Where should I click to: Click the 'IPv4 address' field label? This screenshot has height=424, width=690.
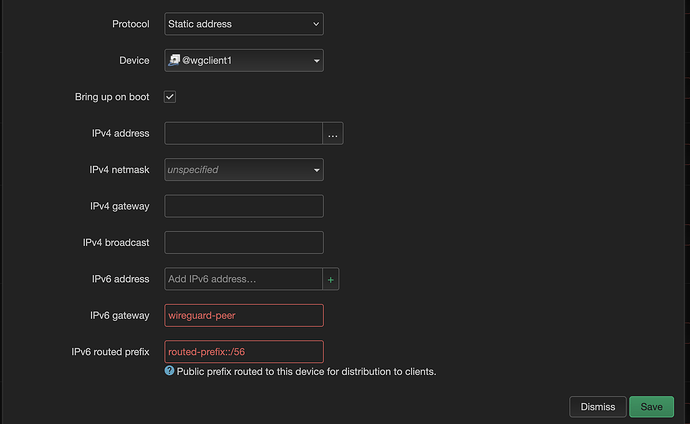[119, 133]
